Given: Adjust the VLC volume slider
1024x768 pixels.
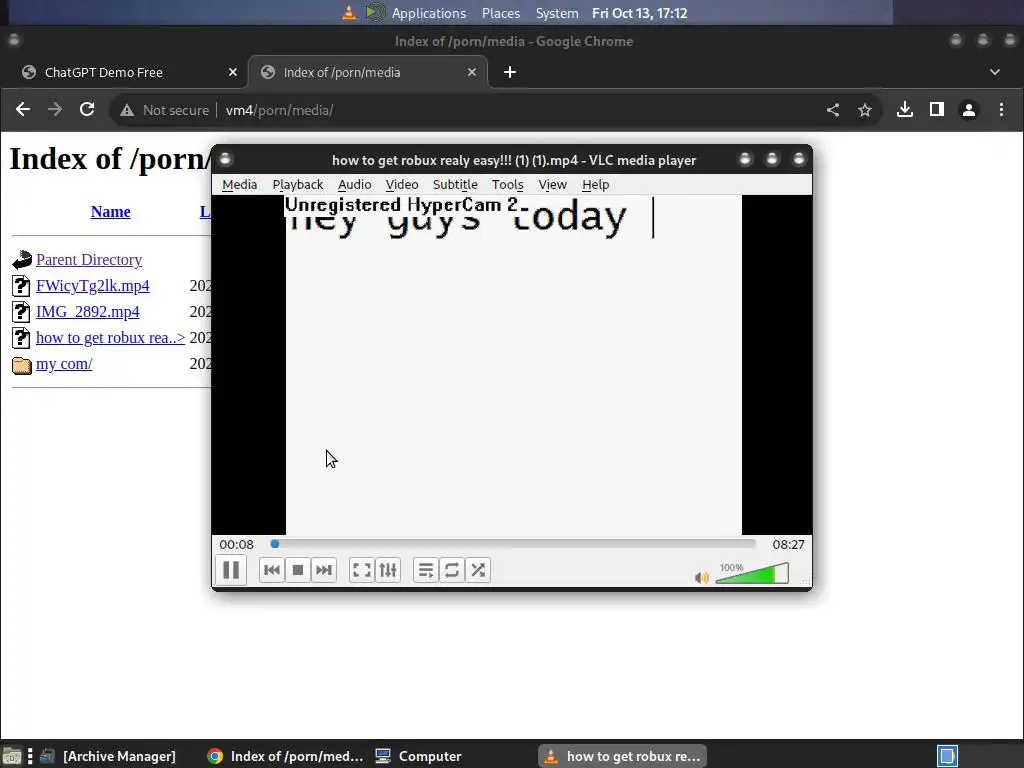Looking at the screenshot, I should point(752,574).
